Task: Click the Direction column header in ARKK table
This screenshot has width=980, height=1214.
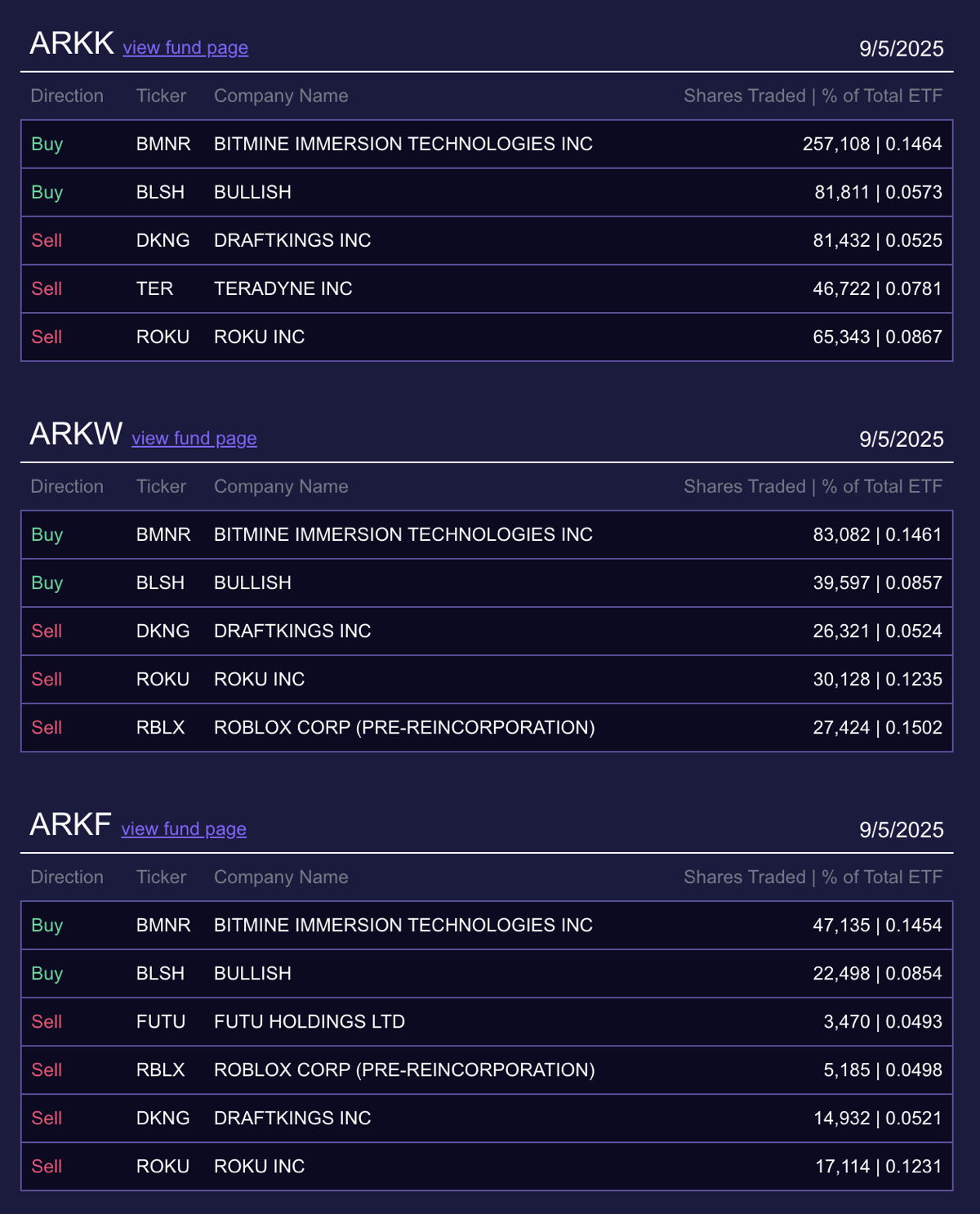Action: coord(67,96)
